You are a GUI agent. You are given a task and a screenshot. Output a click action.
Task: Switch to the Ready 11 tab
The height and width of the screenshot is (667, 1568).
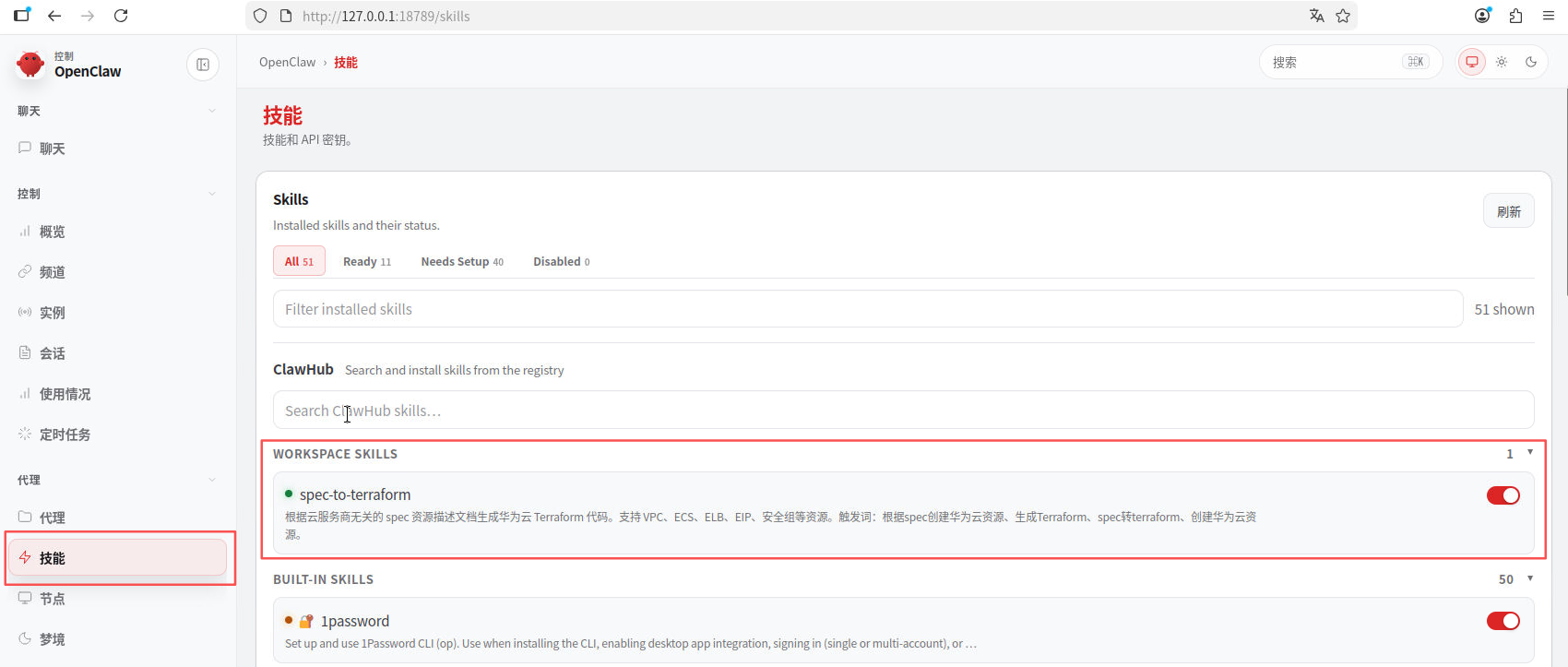(x=367, y=261)
